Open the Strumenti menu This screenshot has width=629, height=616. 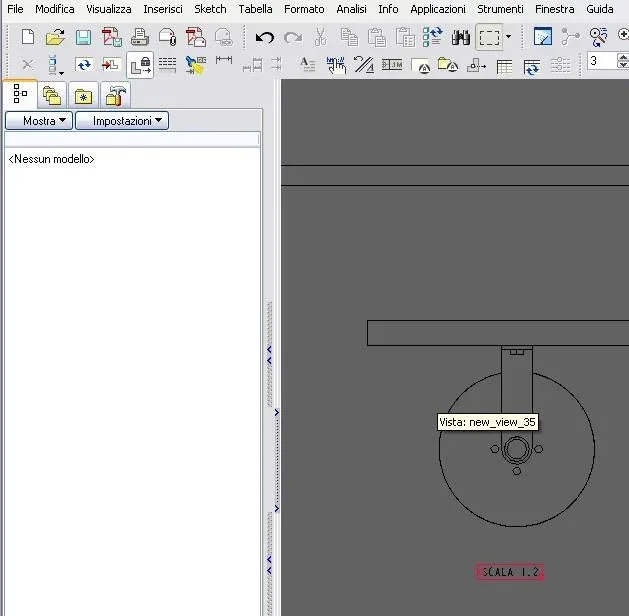(500, 9)
